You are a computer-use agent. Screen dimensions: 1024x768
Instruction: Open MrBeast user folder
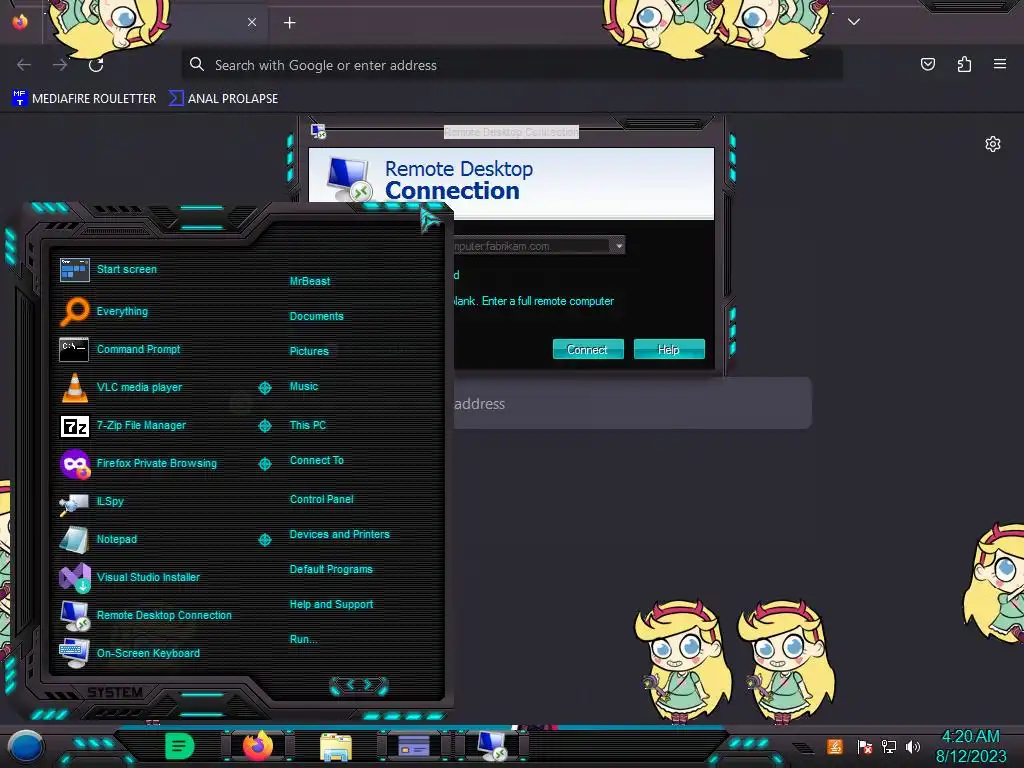pos(310,281)
